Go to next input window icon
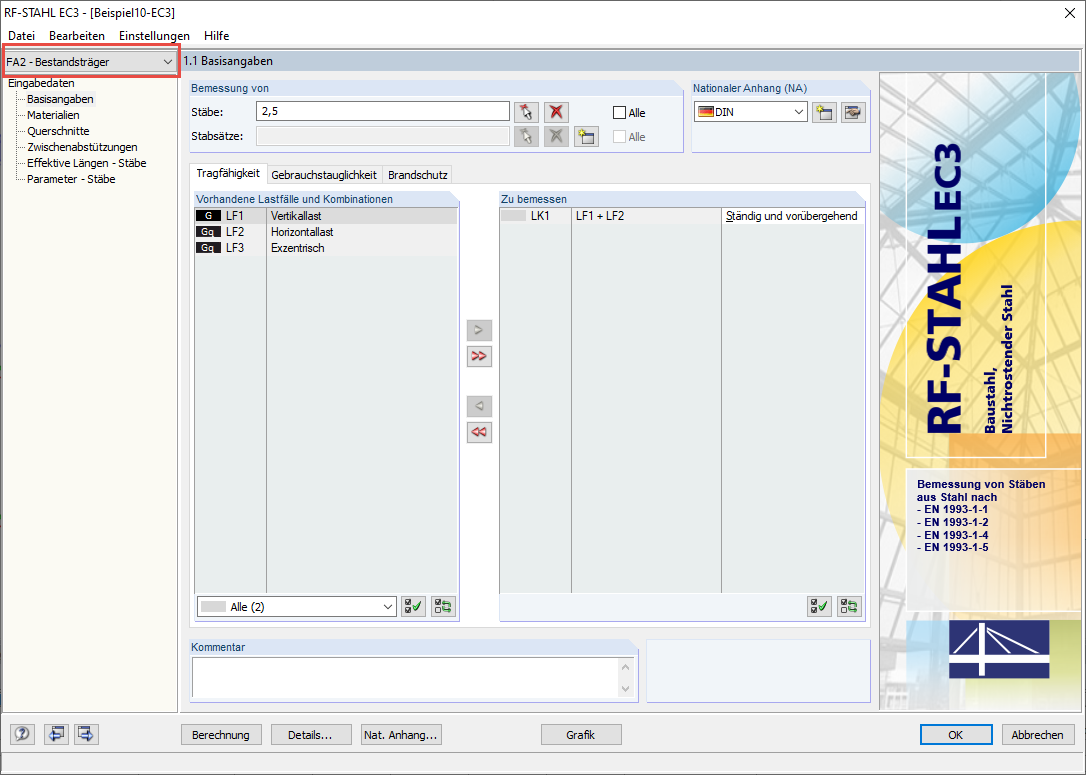 click(86, 734)
